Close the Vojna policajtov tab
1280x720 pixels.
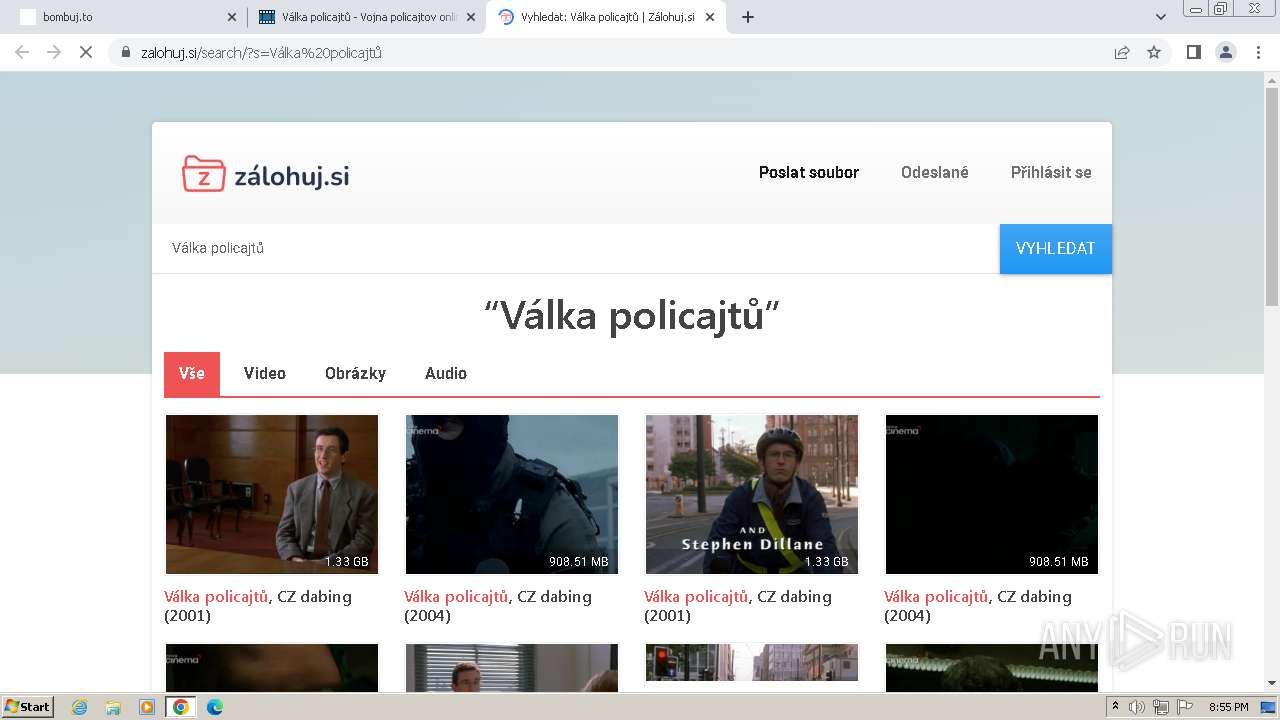pos(471,17)
